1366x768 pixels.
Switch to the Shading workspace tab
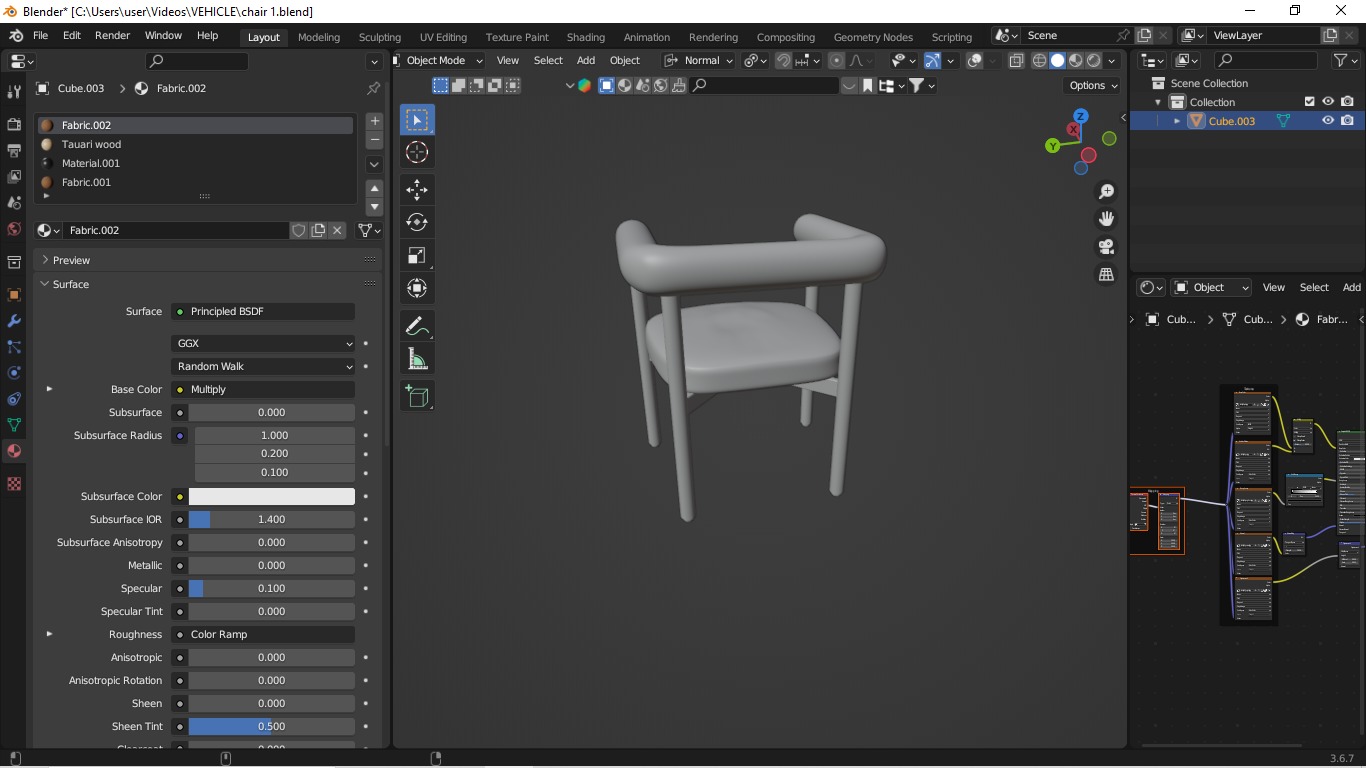click(586, 37)
